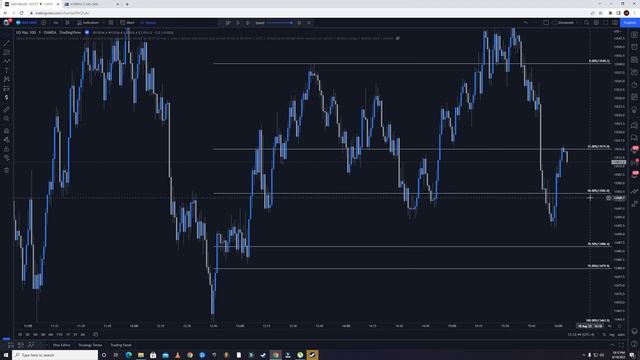
Task: Open chart settings gear icon
Action: [x=596, y=23]
